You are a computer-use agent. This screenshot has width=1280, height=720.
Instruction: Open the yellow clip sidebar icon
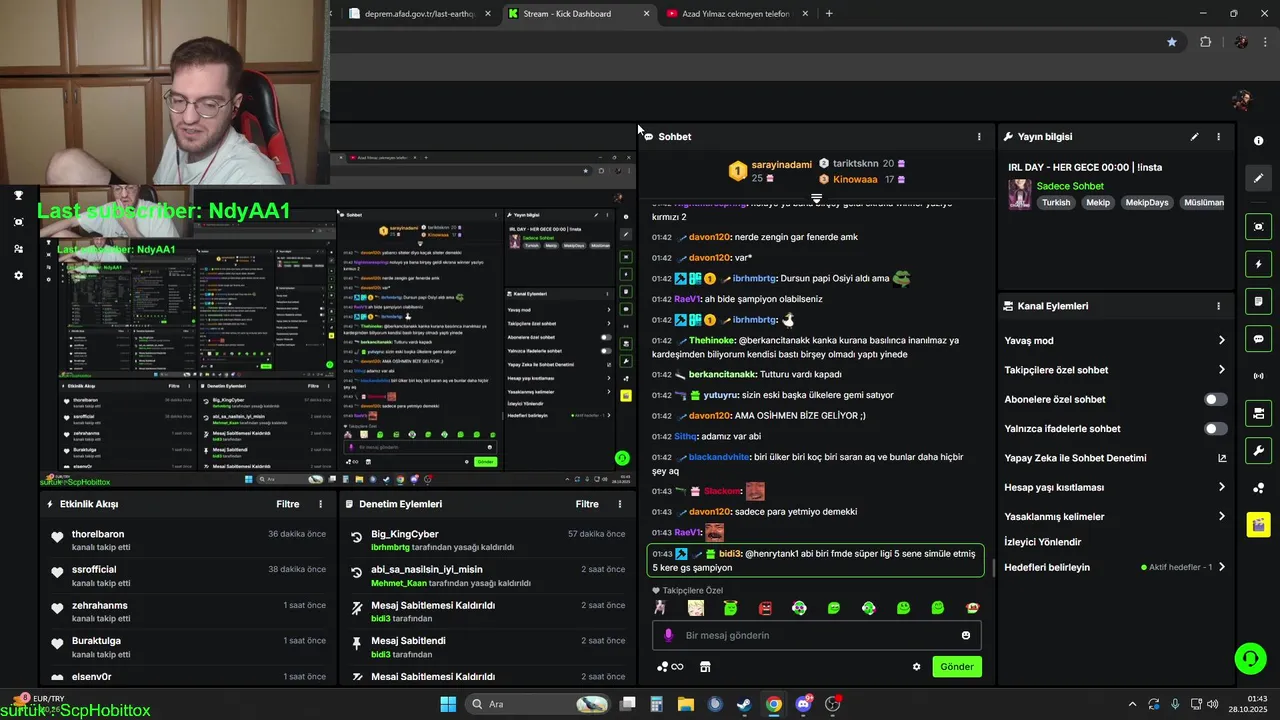pos(1258,524)
